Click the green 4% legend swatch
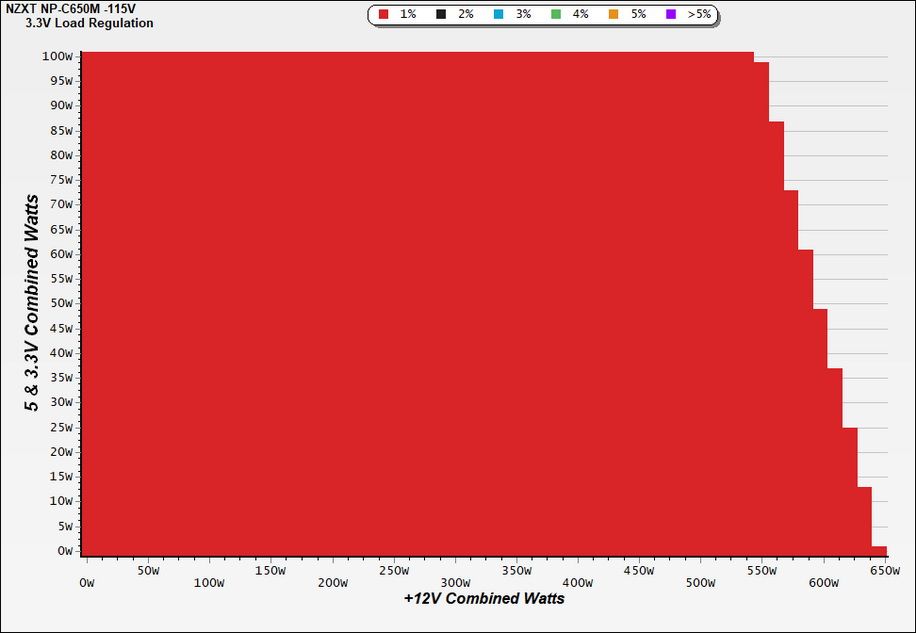 pos(556,14)
